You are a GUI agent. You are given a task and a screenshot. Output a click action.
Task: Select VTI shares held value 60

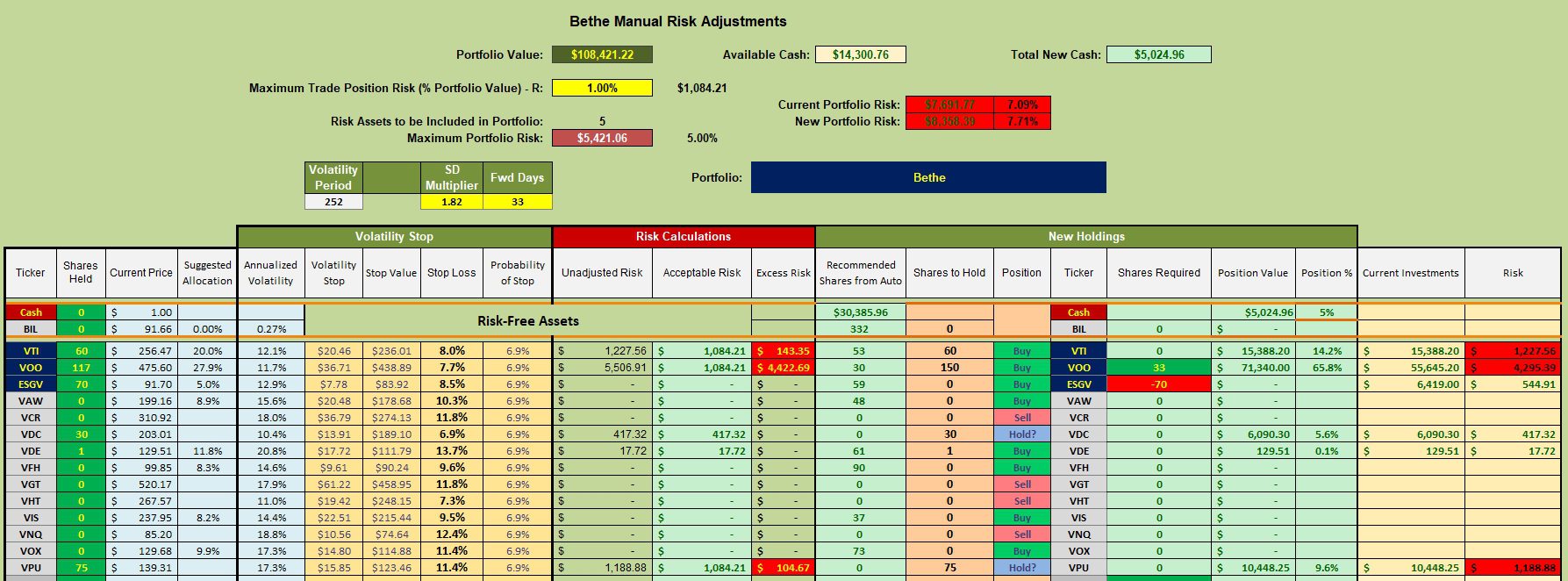(x=81, y=351)
